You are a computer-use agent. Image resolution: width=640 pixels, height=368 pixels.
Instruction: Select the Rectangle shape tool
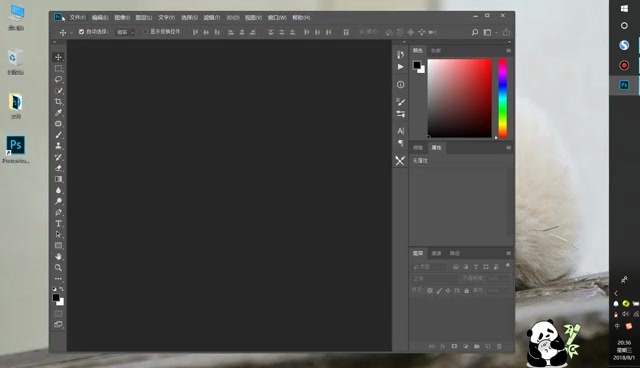point(58,246)
